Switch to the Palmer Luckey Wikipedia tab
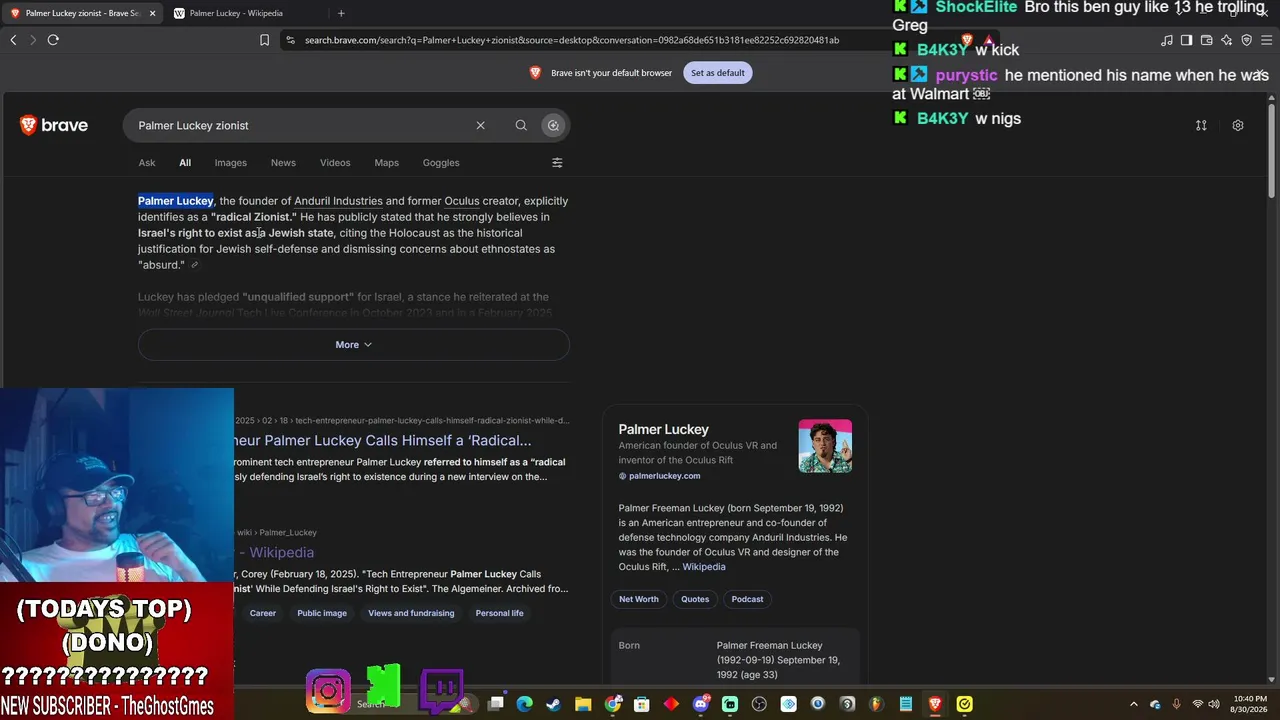This screenshot has height=720, width=1280. [x=236, y=13]
